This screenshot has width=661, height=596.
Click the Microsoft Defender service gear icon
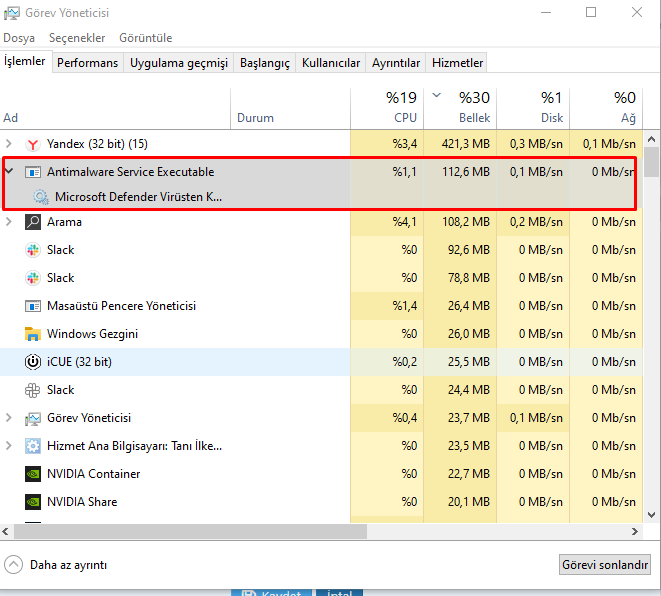tap(41, 197)
